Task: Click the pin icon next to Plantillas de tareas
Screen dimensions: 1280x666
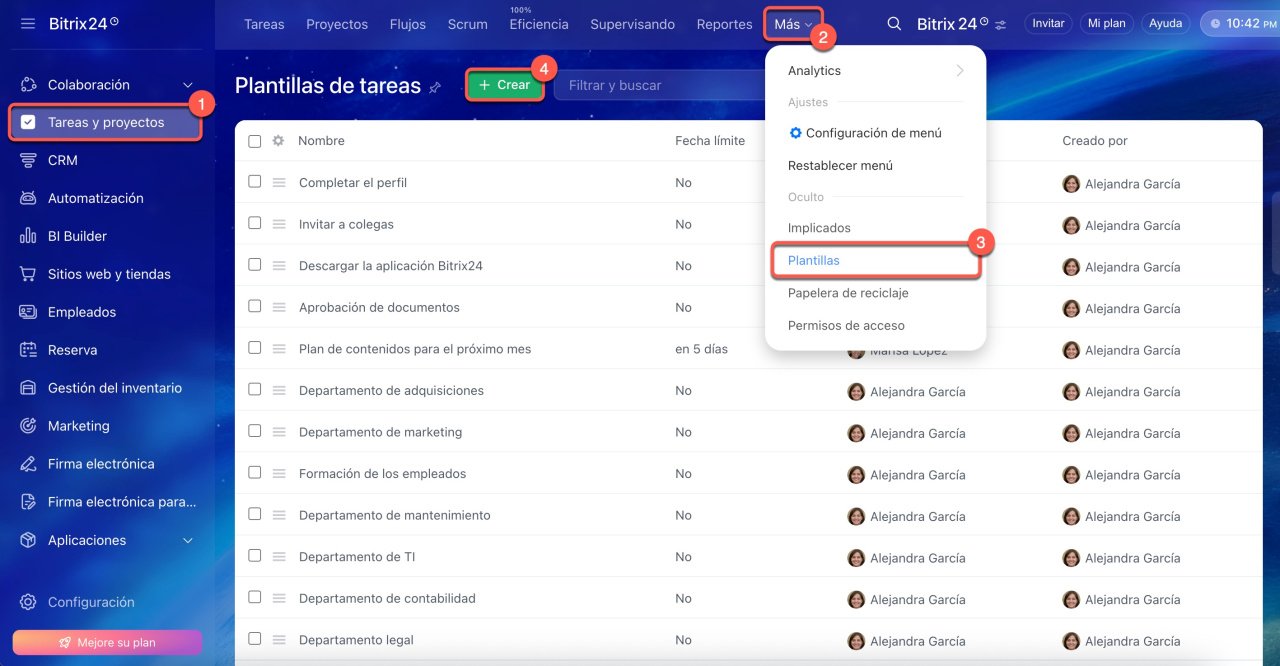Action: tap(435, 88)
